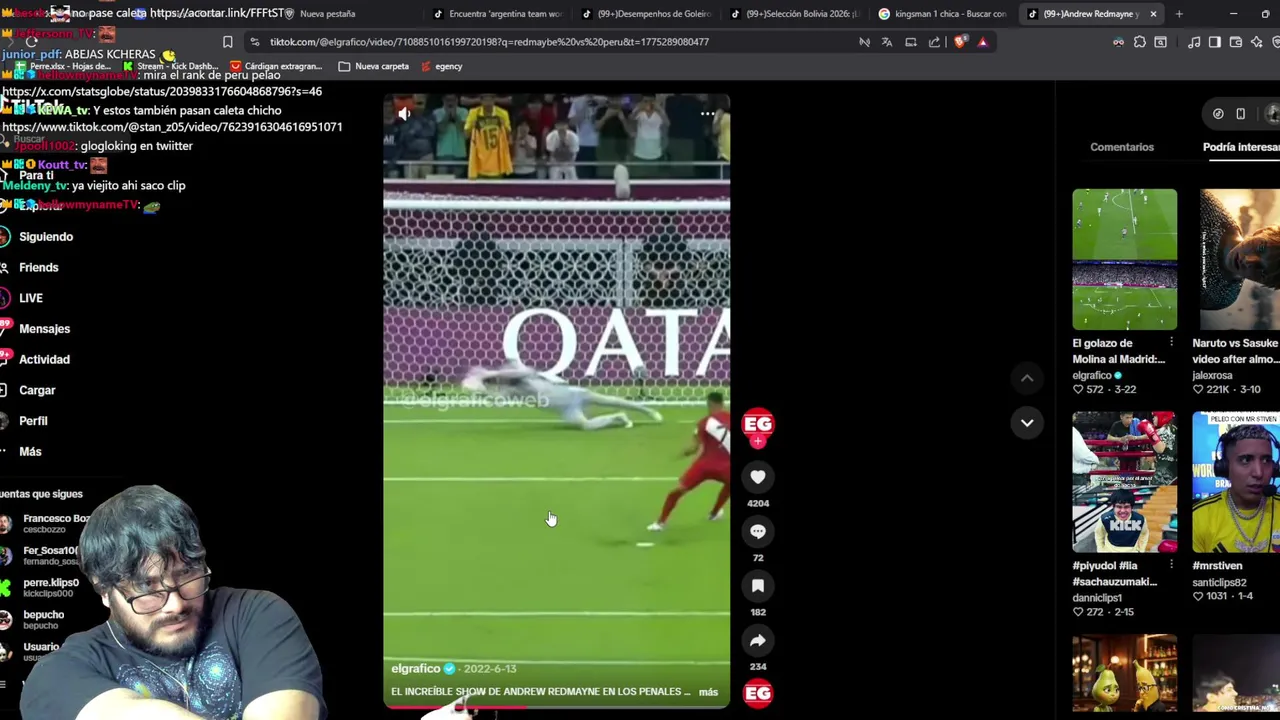Image resolution: width=1280 pixels, height=720 pixels.
Task: Click the picture-in-picture icon in address bar
Action: [911, 42]
